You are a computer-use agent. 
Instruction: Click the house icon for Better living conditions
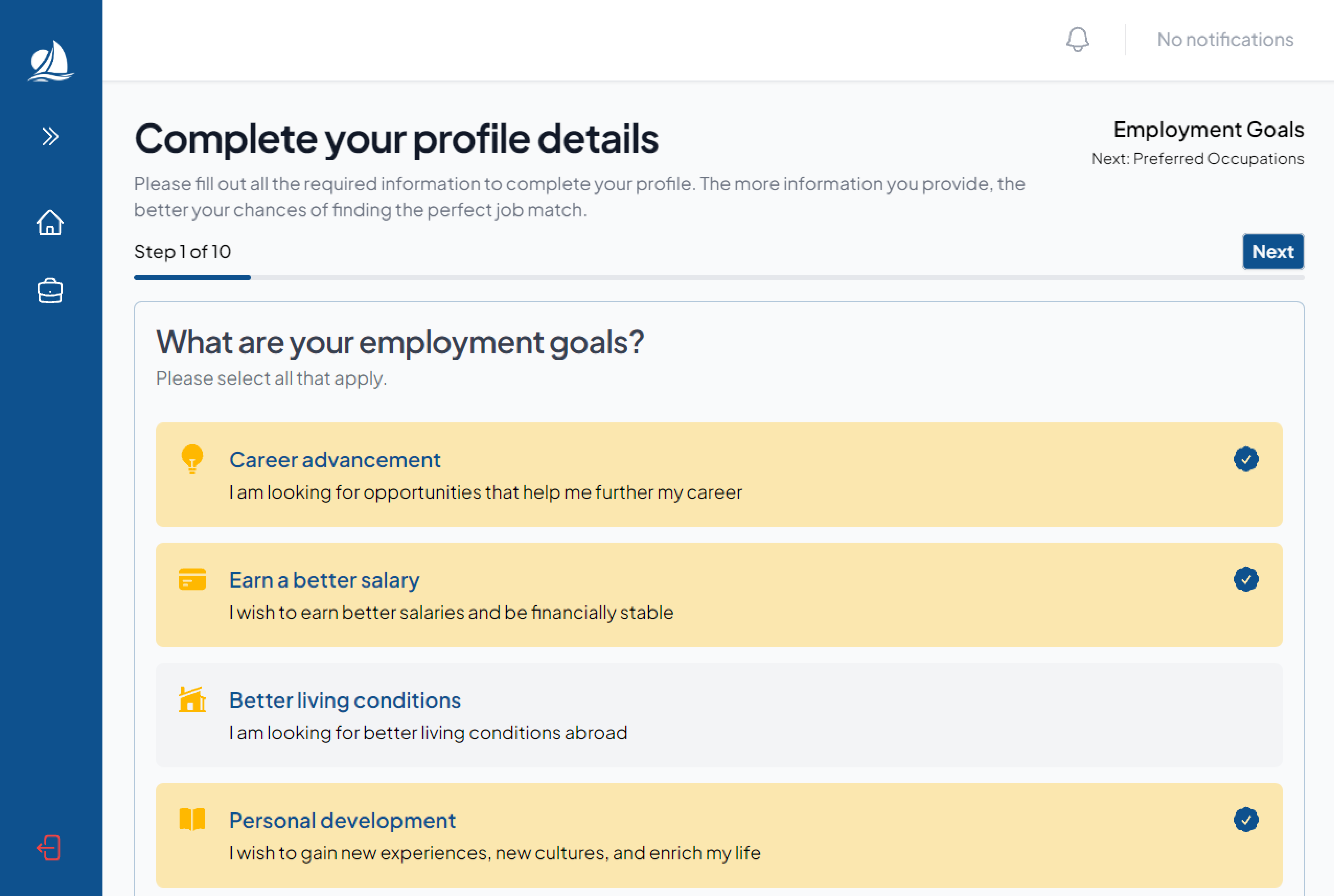[x=192, y=699]
